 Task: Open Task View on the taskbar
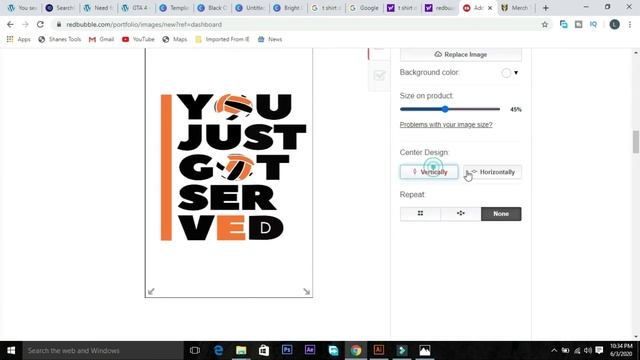click(195, 350)
